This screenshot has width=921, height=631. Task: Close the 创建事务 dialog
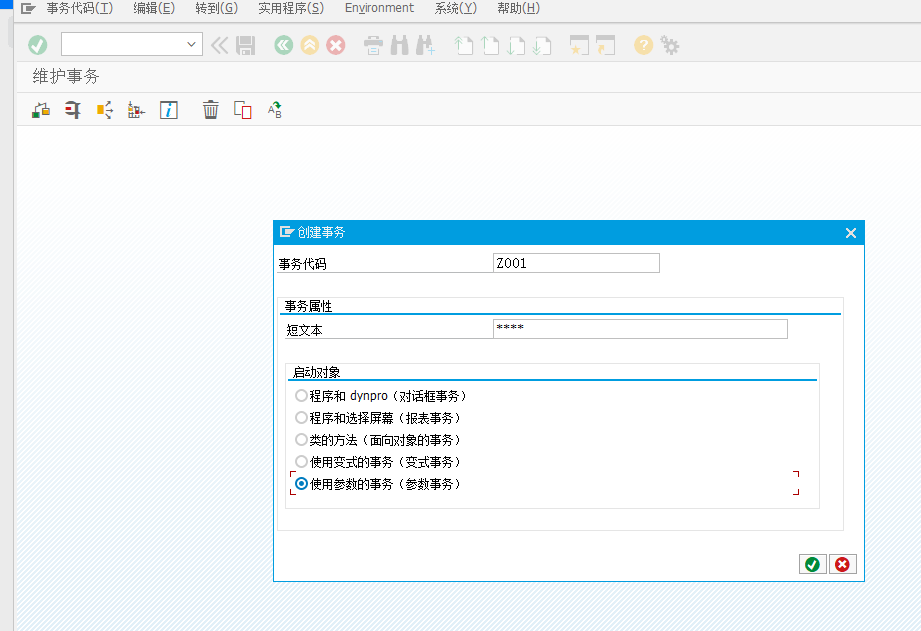[x=851, y=233]
